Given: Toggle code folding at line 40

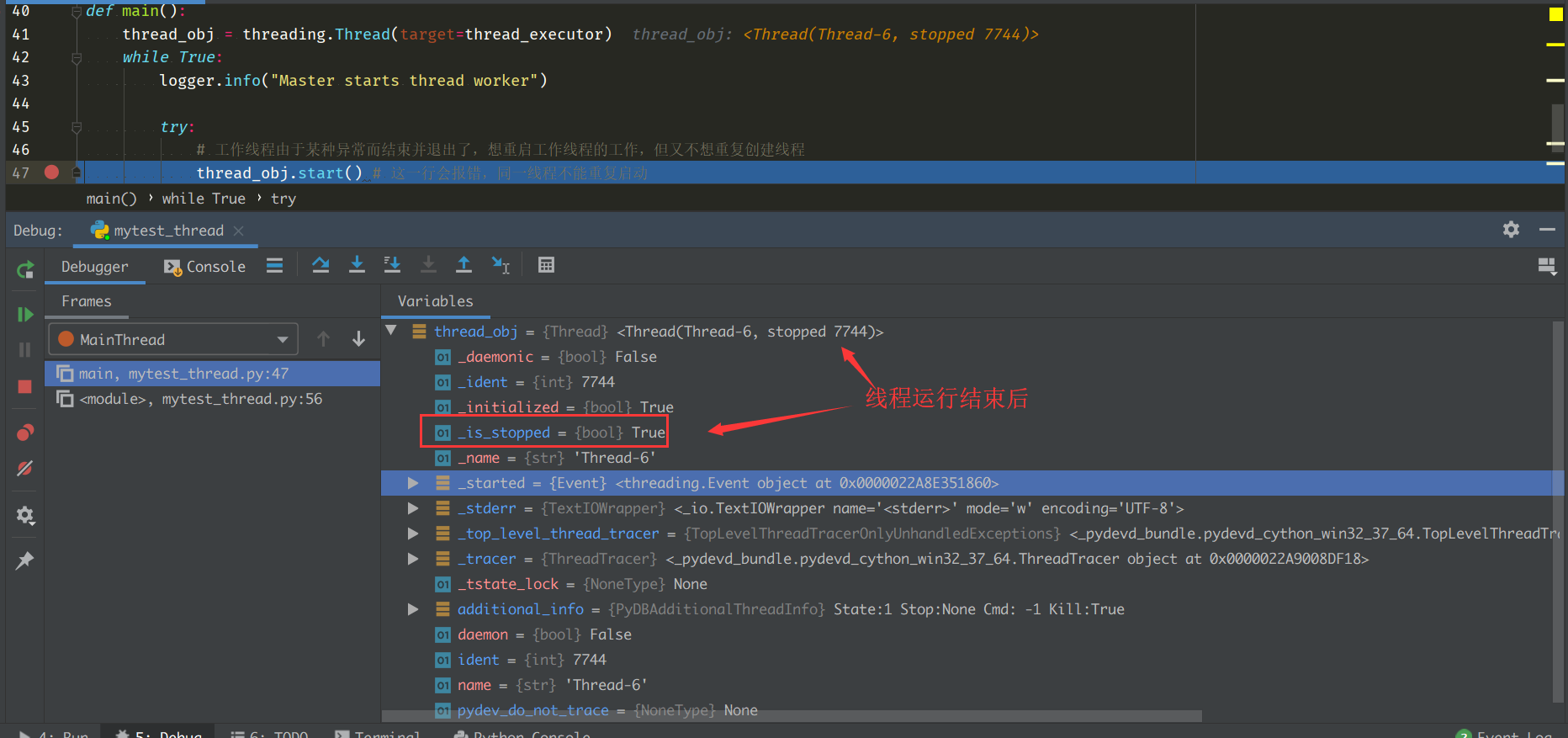Looking at the screenshot, I should tap(77, 11).
